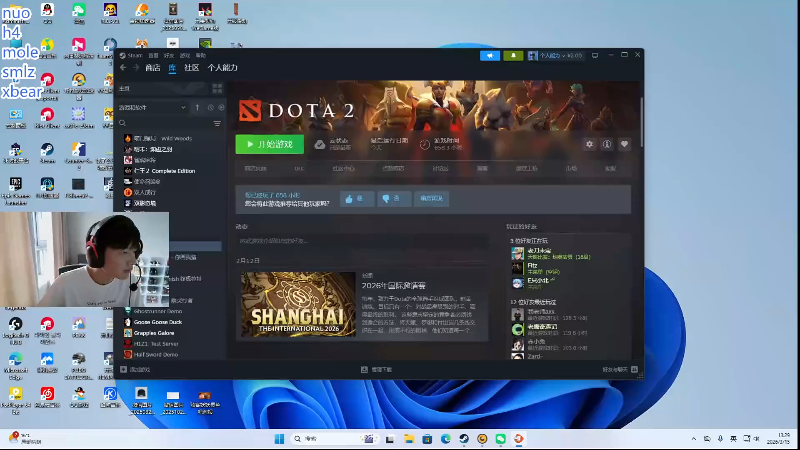Click the blue megaphone announcements button
This screenshot has height=450, width=800.
tap(490, 55)
